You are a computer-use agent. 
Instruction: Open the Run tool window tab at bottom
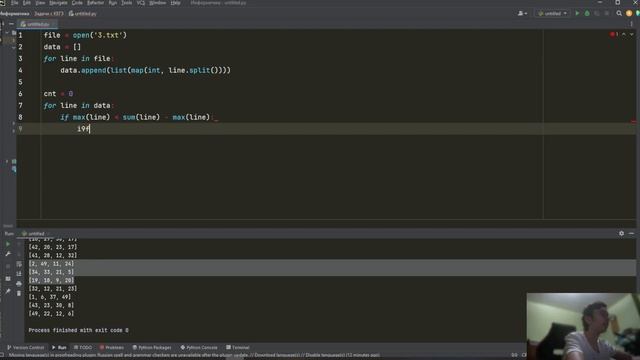tap(59, 347)
